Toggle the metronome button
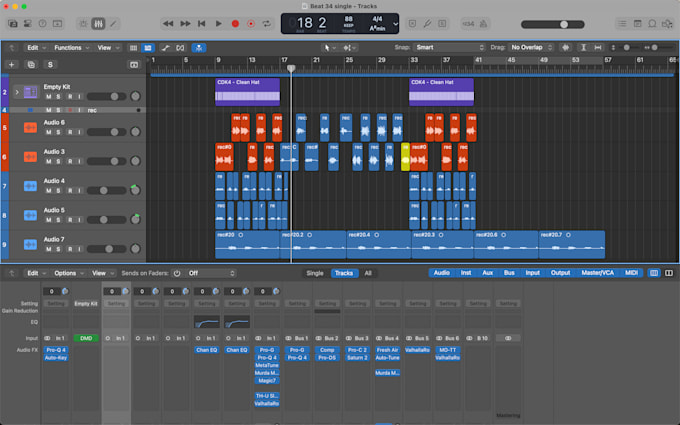The height and width of the screenshot is (425, 680). (x=484, y=24)
